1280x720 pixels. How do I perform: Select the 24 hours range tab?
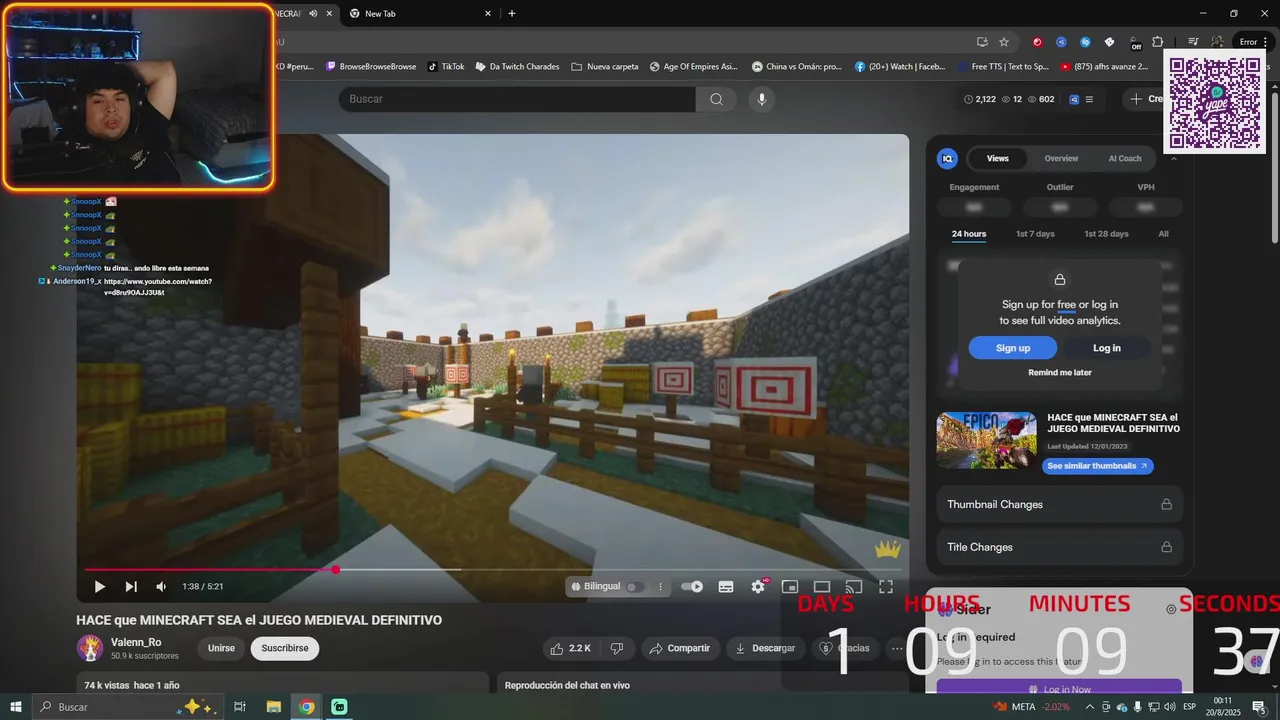[x=969, y=234]
